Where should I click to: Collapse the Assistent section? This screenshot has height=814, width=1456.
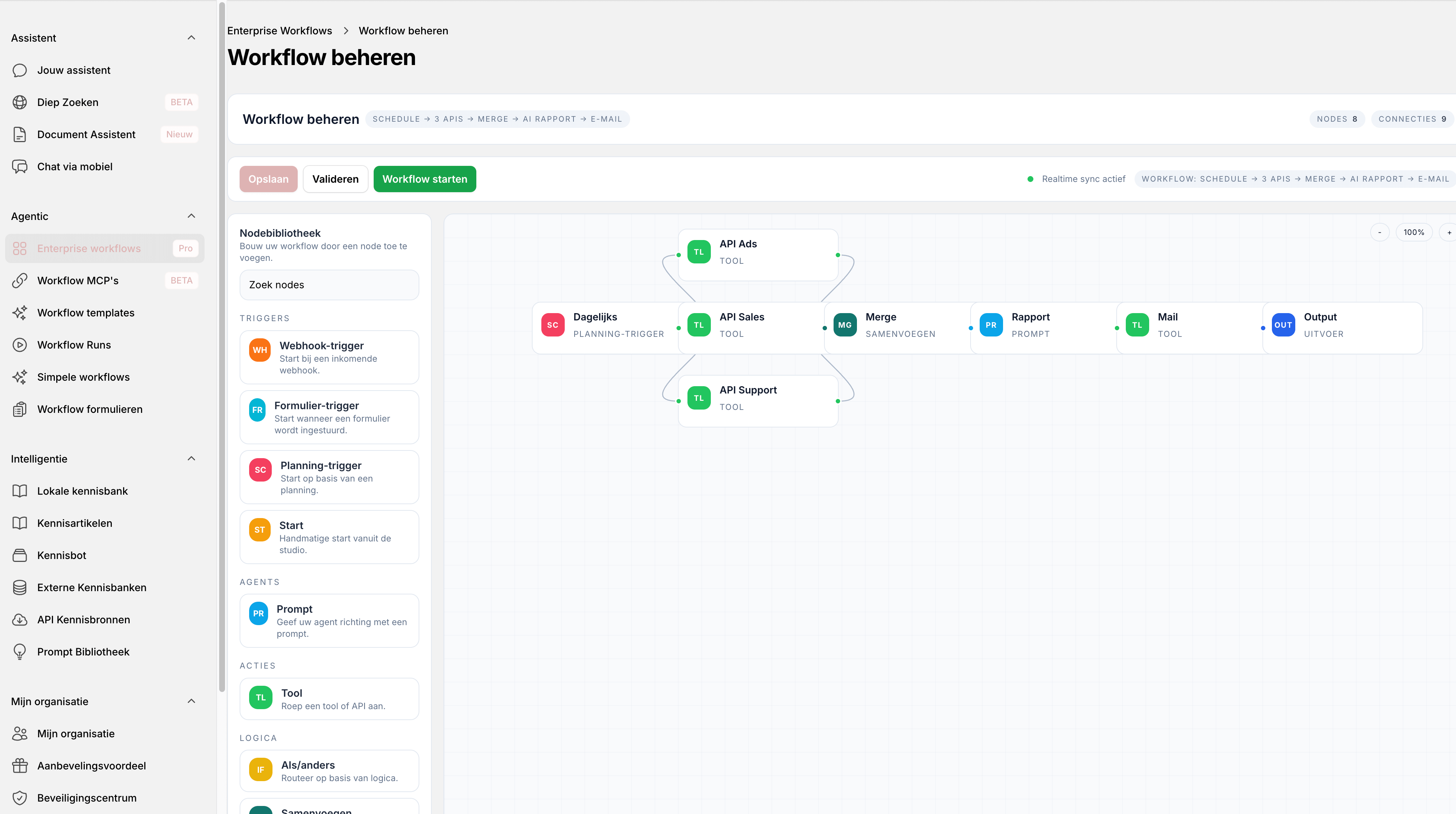(191, 38)
